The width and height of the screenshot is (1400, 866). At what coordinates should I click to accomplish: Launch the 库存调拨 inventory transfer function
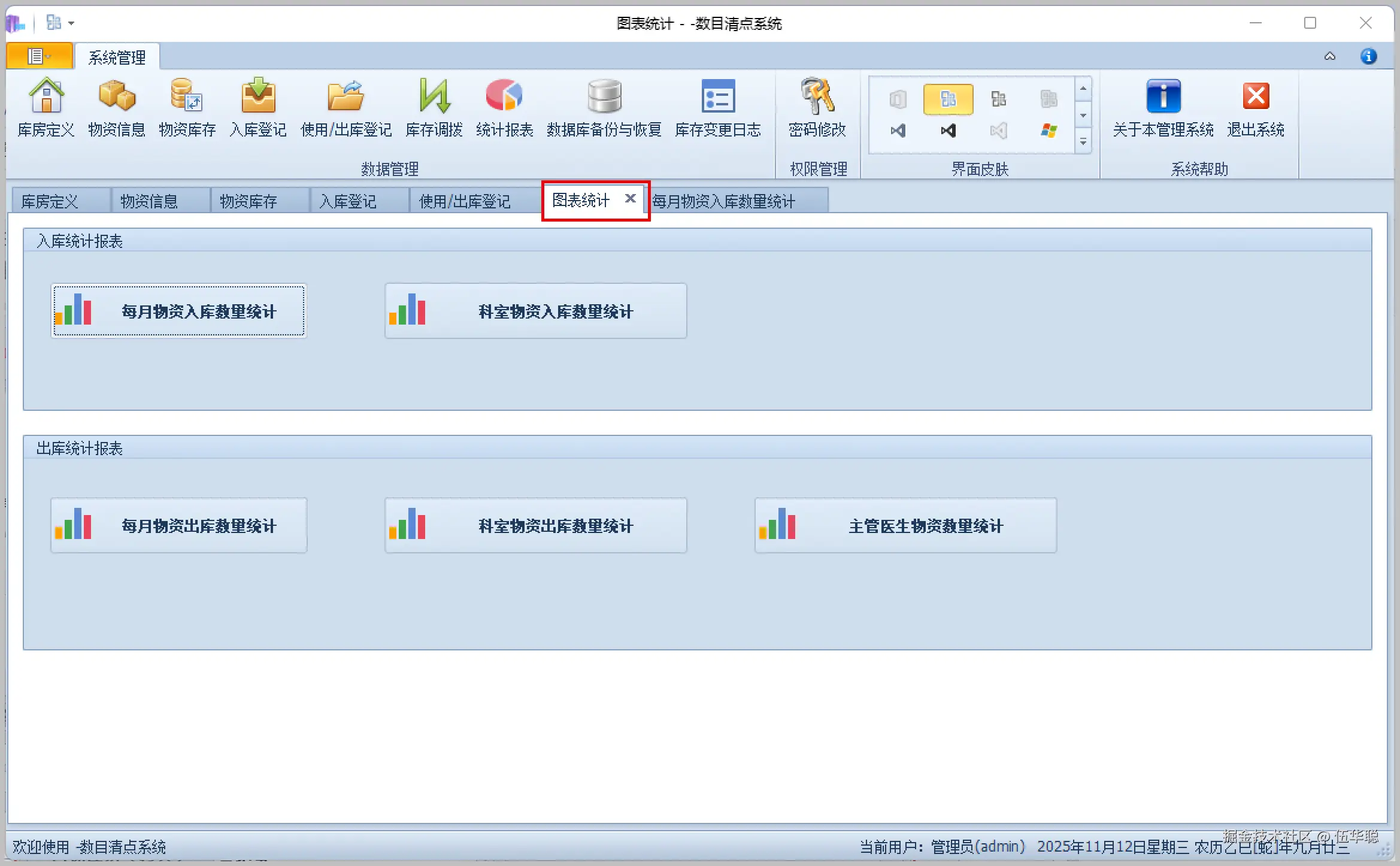[x=434, y=108]
